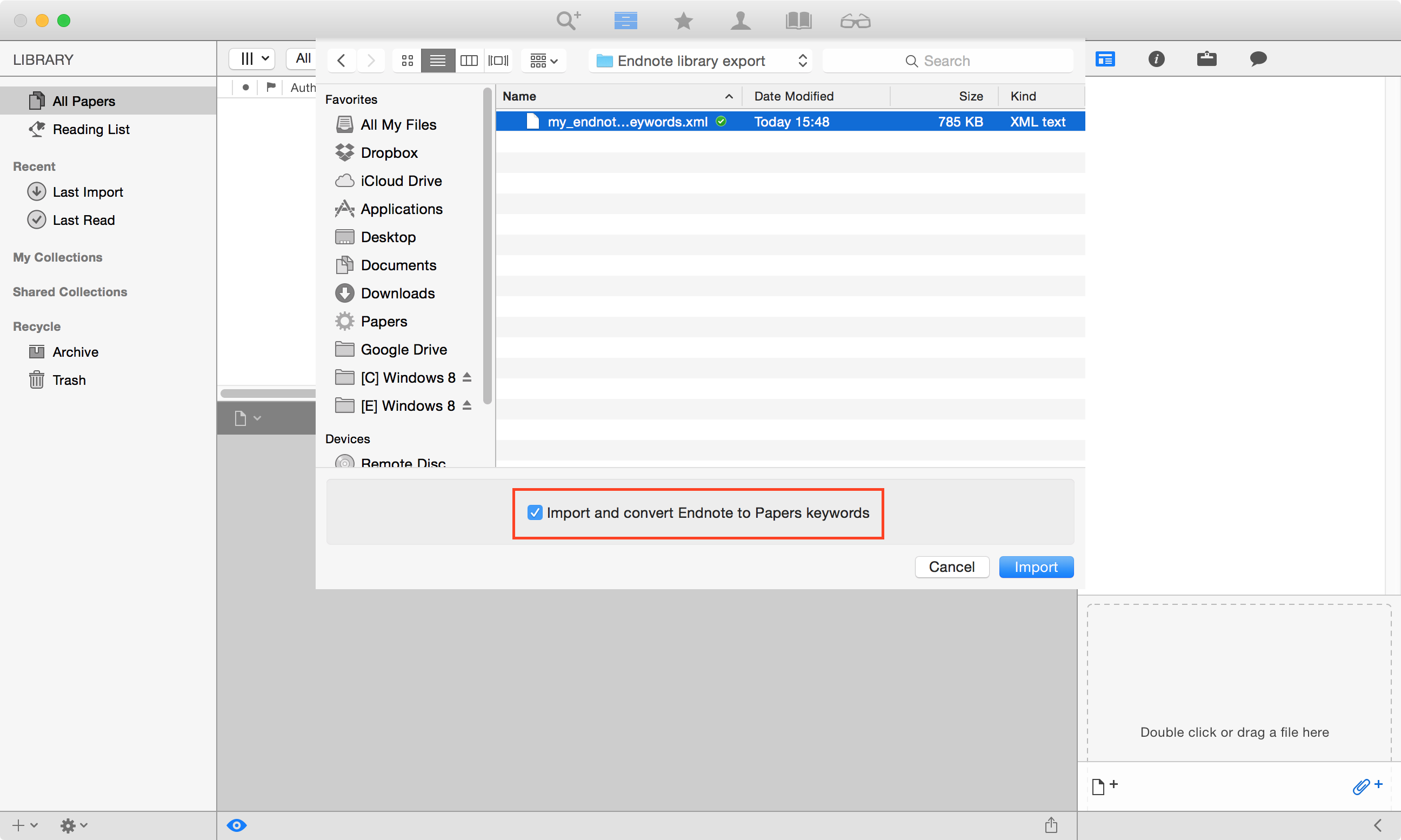The height and width of the screenshot is (840, 1401).
Task: Open the briefcase inspector icon
Action: pyautogui.click(x=1206, y=59)
